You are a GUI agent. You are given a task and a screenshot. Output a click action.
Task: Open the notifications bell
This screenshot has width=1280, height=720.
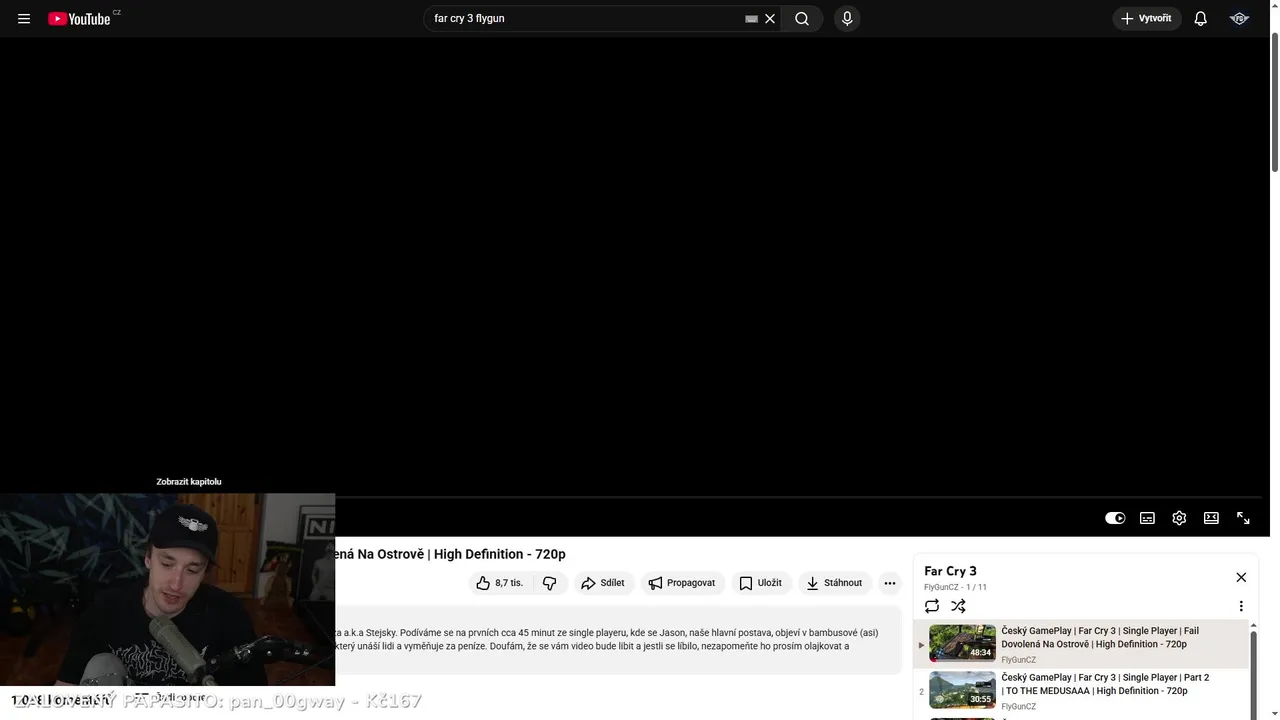pos(1201,19)
